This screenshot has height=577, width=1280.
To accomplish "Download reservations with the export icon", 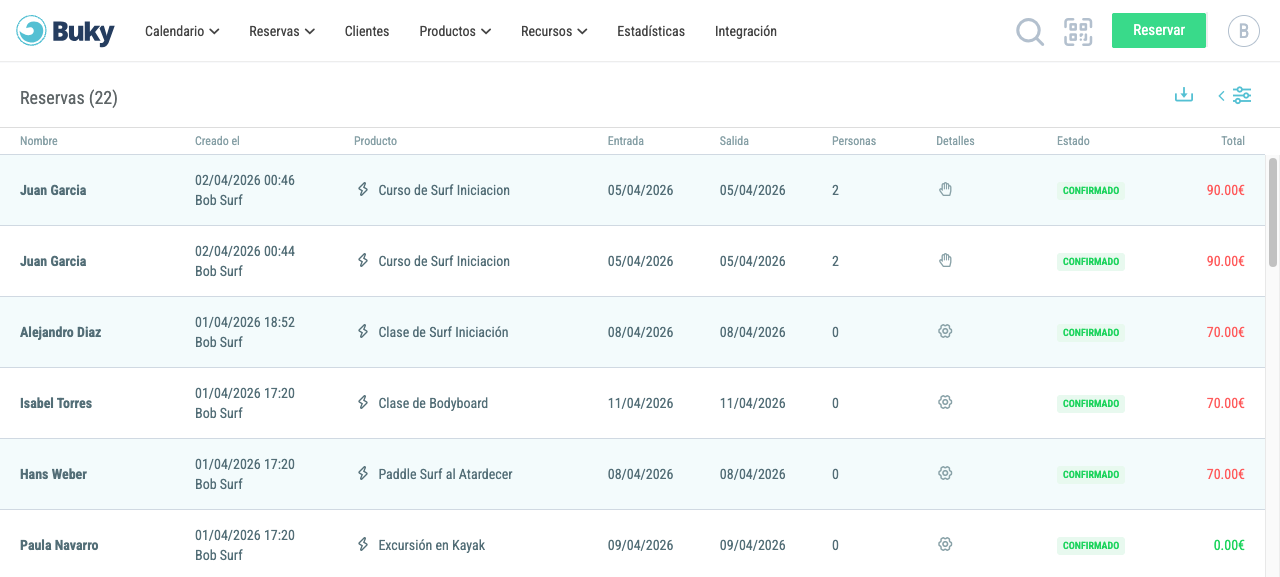I will coord(1184,95).
